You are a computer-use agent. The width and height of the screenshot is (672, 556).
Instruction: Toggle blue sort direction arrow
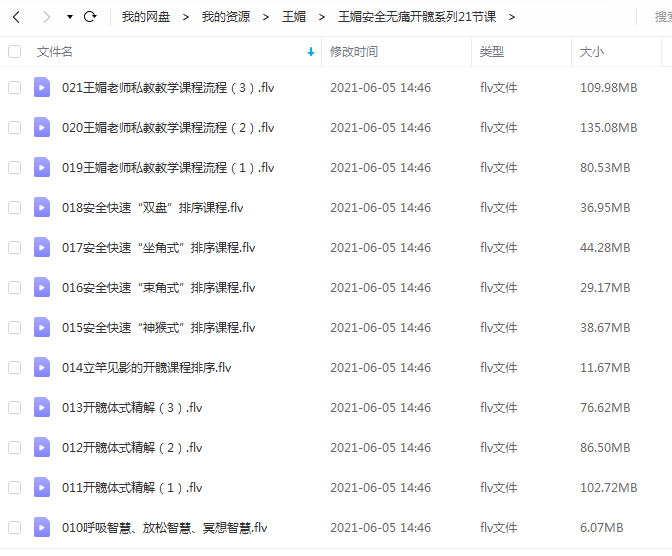point(311,52)
